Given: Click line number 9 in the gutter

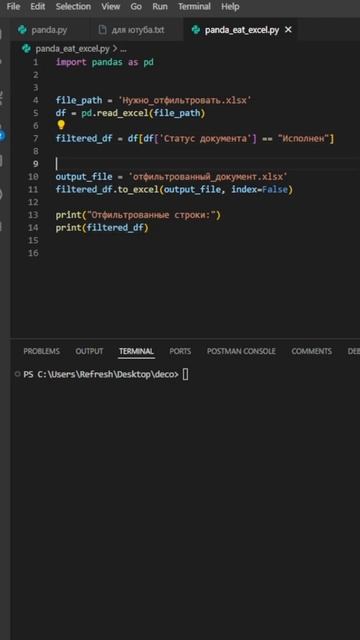Looking at the screenshot, I should [36, 164].
